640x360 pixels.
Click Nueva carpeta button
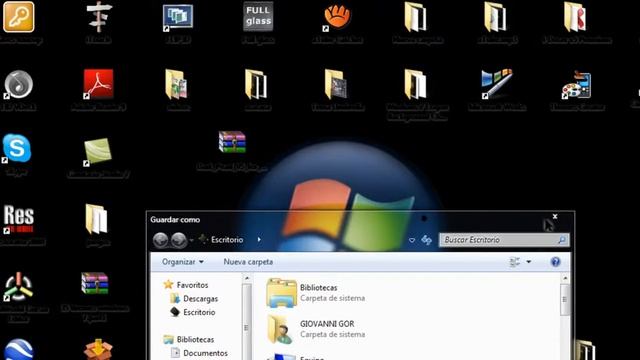[248, 262]
